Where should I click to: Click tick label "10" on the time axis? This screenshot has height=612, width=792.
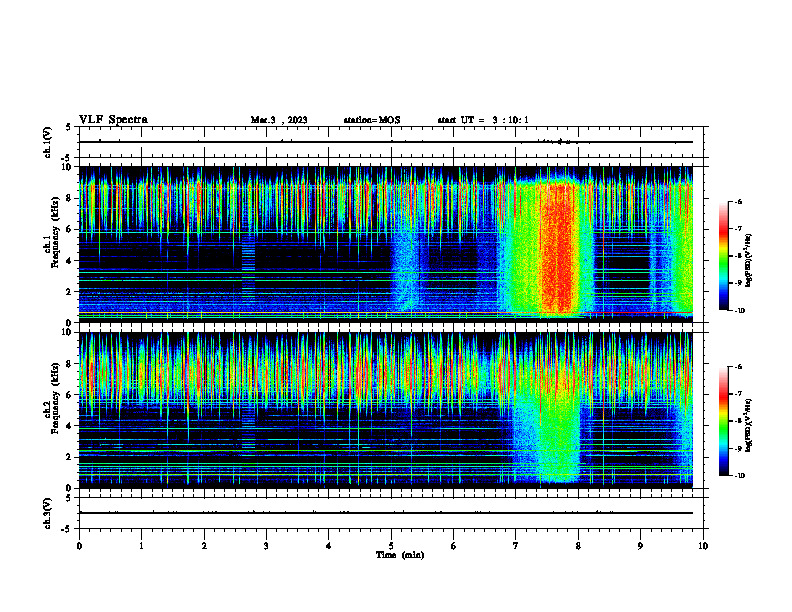click(703, 546)
